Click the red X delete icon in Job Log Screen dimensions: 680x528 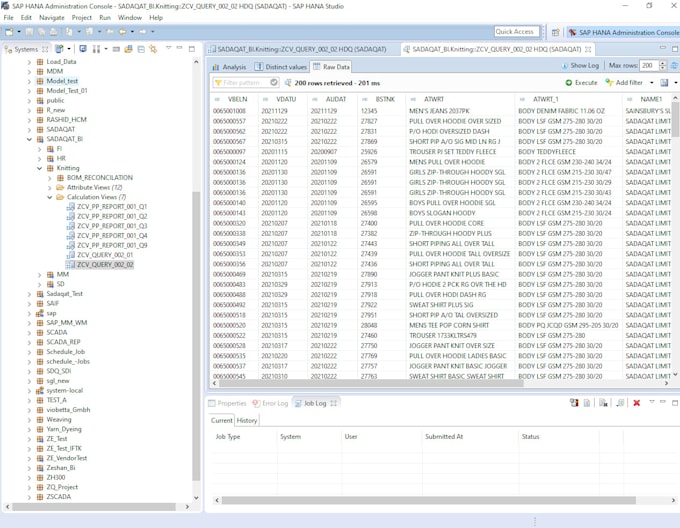[637, 403]
